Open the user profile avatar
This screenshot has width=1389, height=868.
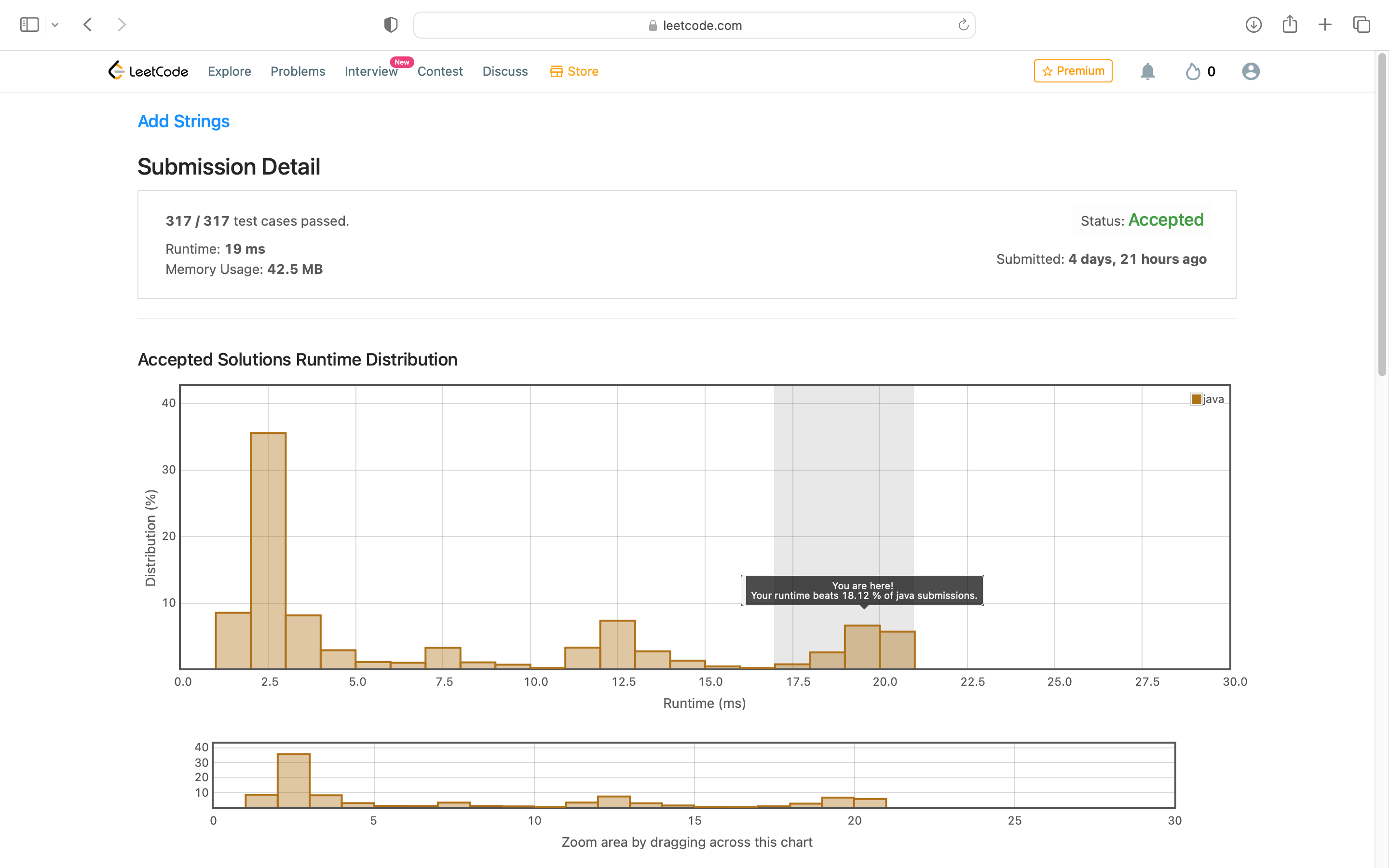pyautogui.click(x=1251, y=71)
